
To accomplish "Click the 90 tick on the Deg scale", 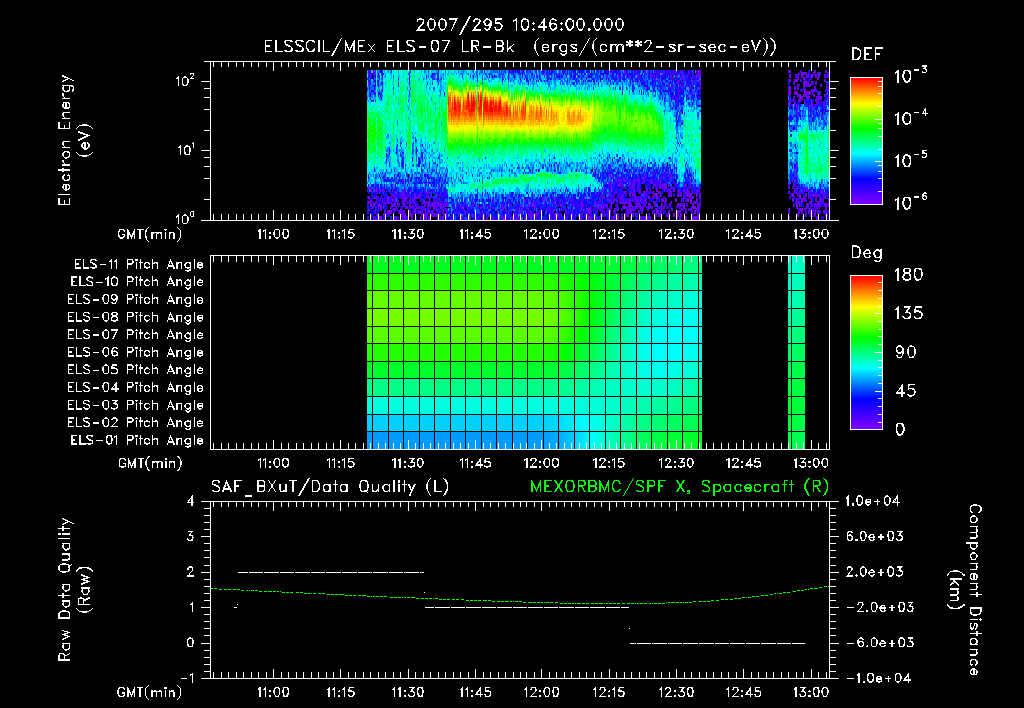I will [906, 353].
